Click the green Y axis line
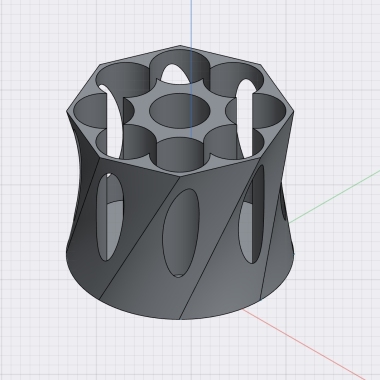380x380 pixels. pyautogui.click(x=333, y=197)
